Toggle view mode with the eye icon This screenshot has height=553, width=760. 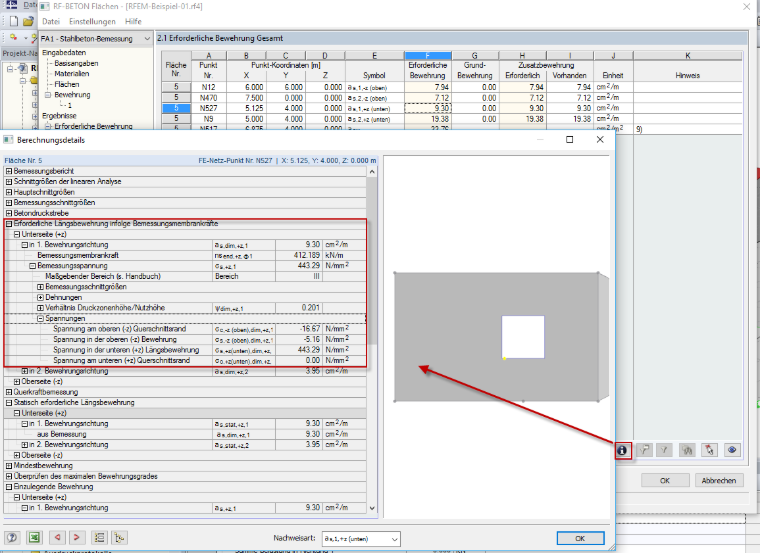tap(732, 450)
